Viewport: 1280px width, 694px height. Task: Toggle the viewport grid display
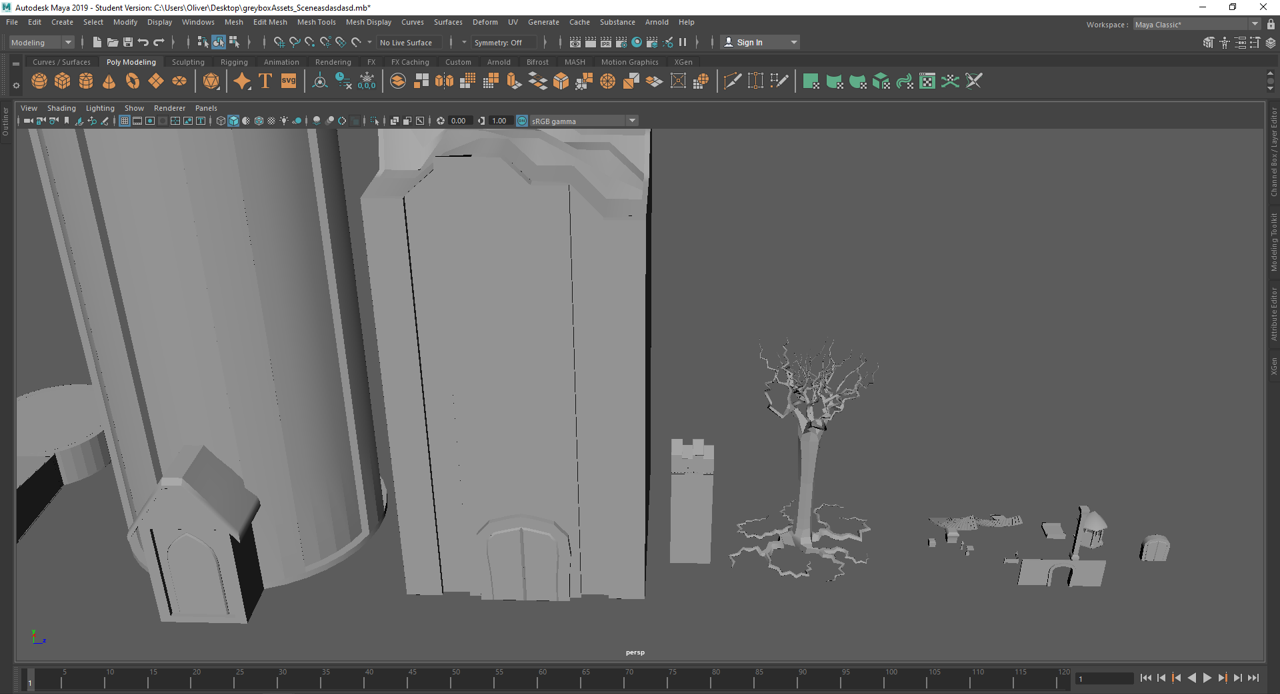pos(124,121)
